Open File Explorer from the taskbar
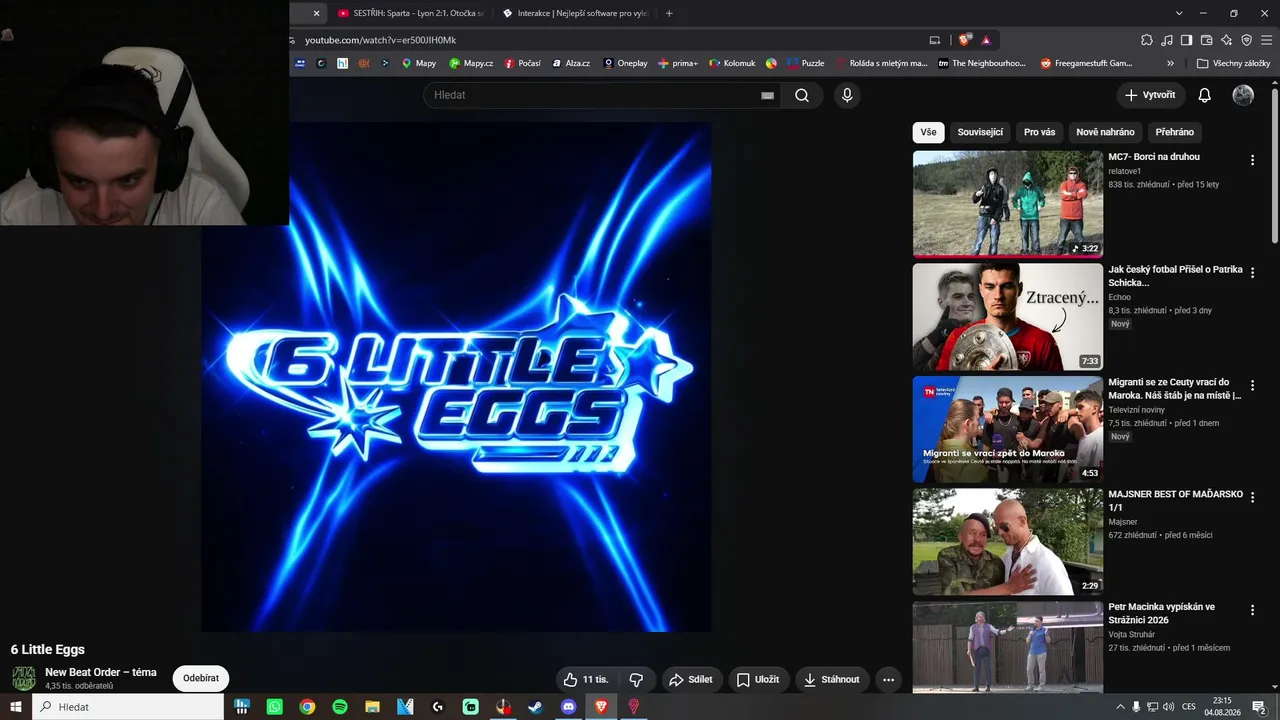Image resolution: width=1280 pixels, height=720 pixels. 372,707
